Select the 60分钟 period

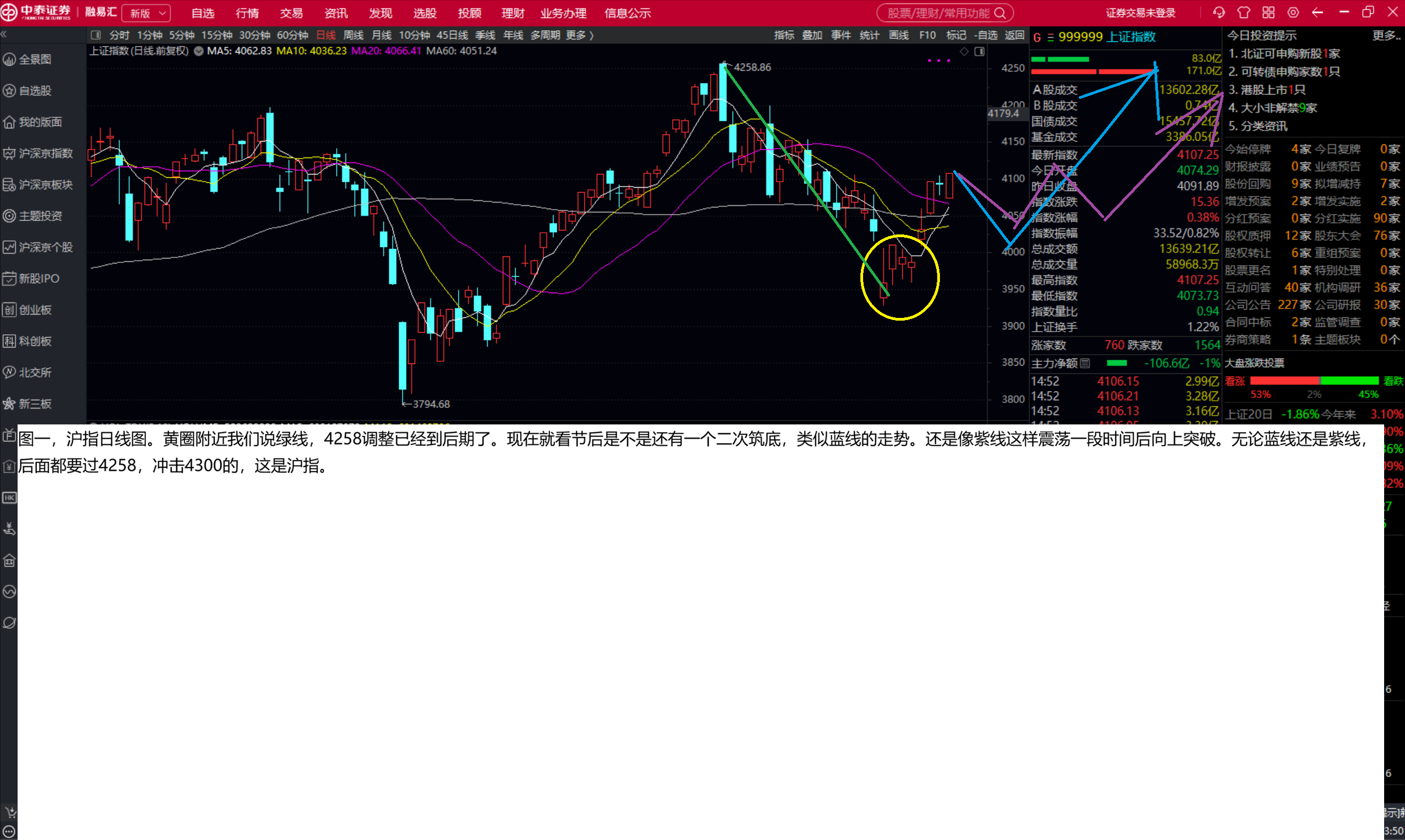(x=292, y=35)
